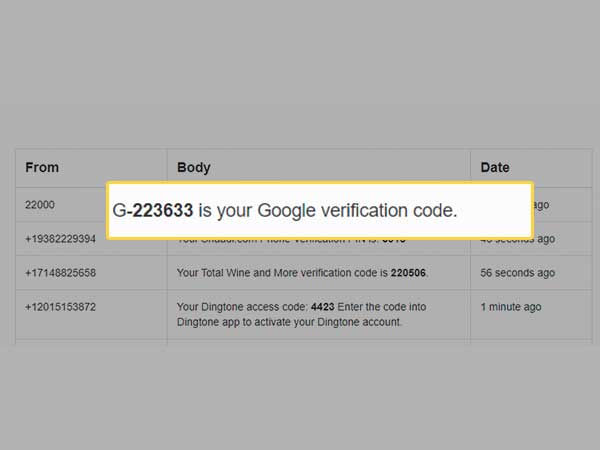Click the 56 seconds ago timestamp
Viewport: 600px width, 450px height.
pos(517,273)
